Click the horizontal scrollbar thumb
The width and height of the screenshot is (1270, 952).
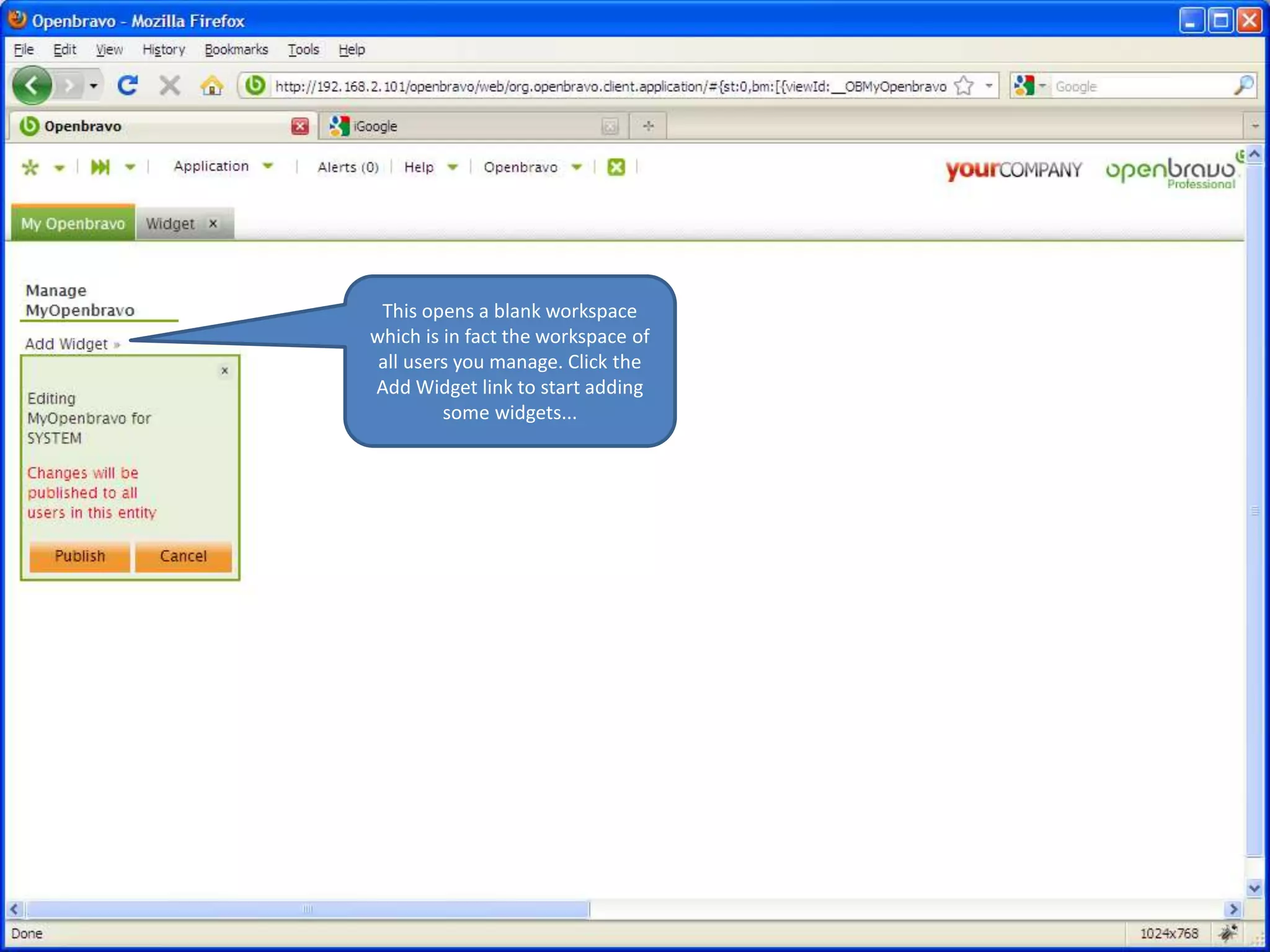coord(308,909)
